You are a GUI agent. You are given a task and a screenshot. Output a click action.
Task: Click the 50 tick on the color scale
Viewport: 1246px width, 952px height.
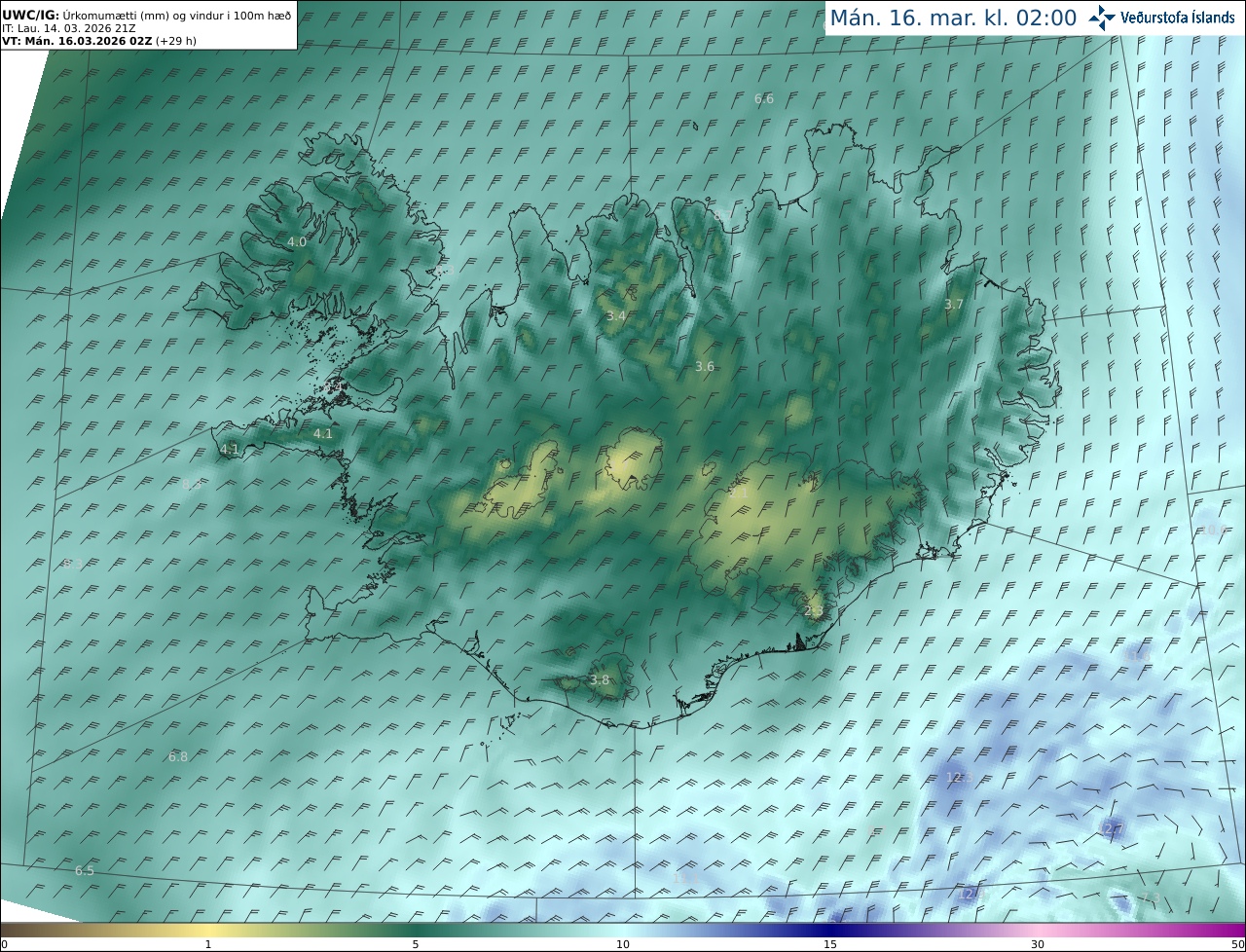1238,944
